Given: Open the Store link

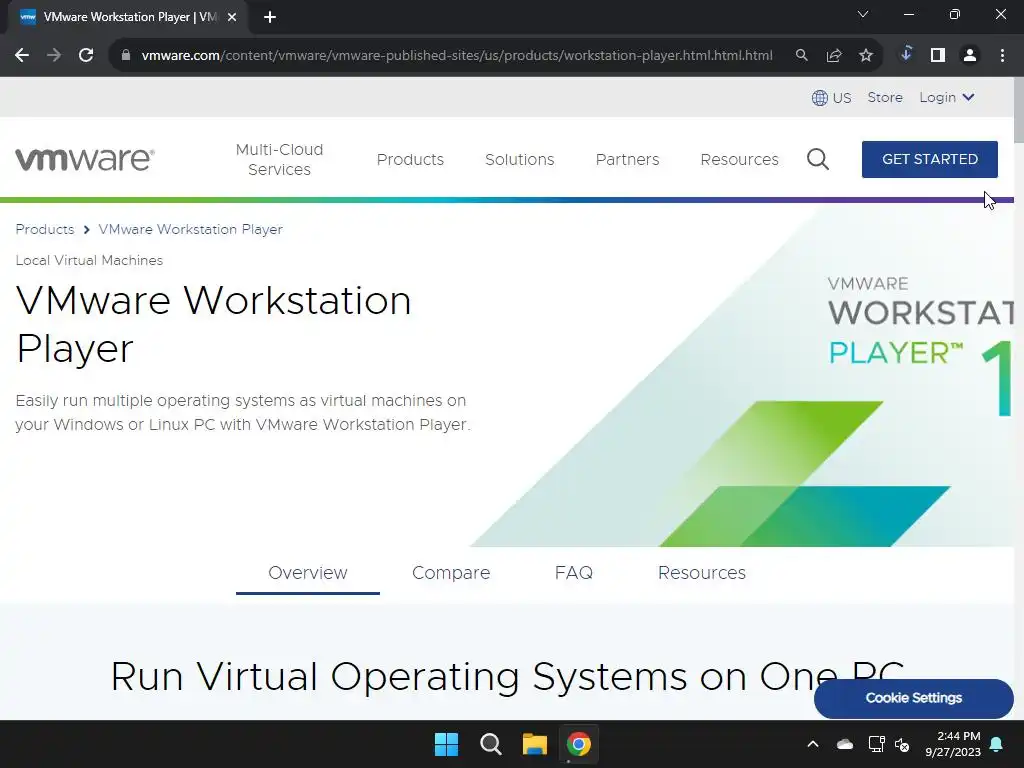Looking at the screenshot, I should 885,97.
